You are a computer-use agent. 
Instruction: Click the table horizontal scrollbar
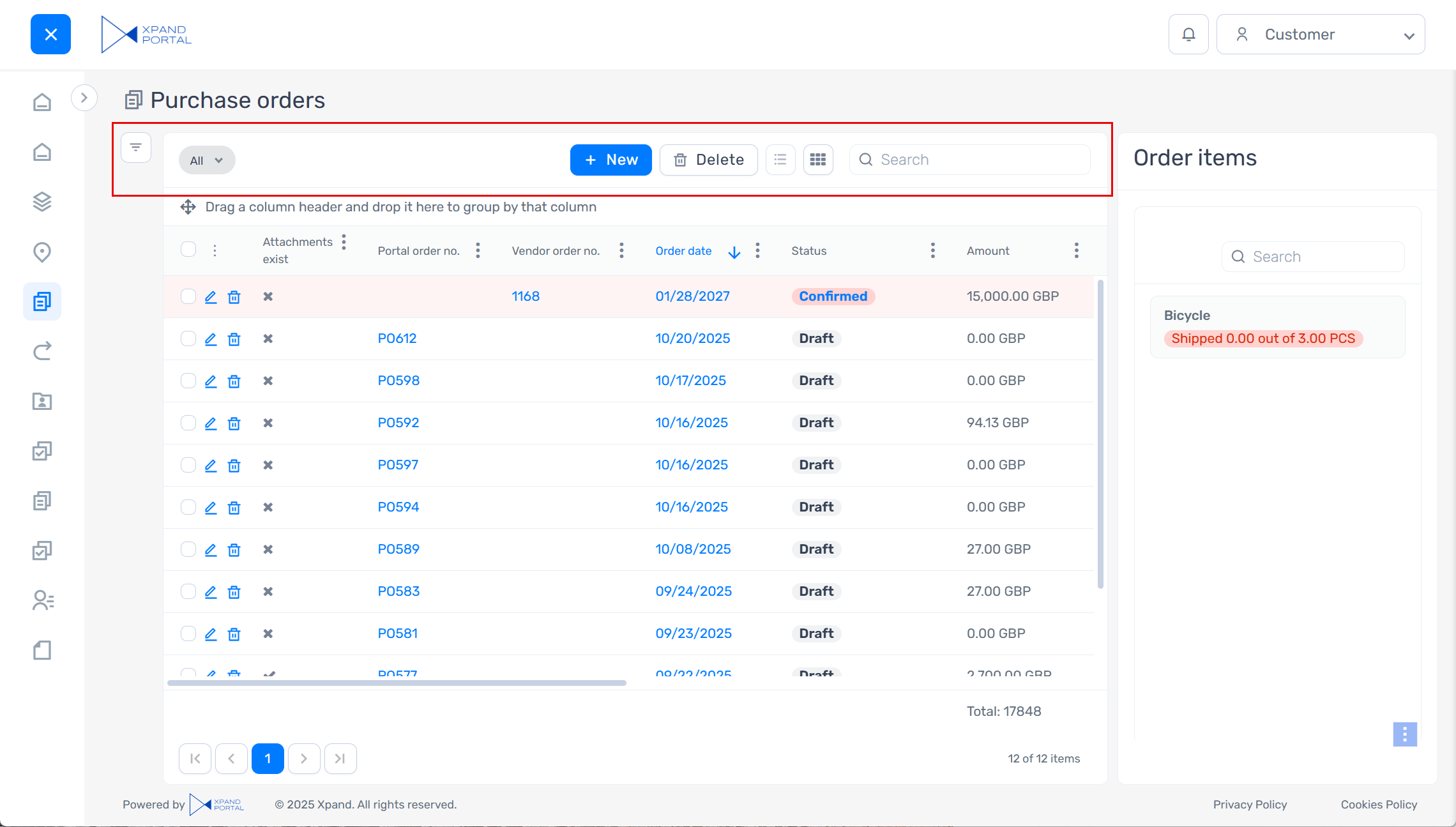pyautogui.click(x=396, y=683)
